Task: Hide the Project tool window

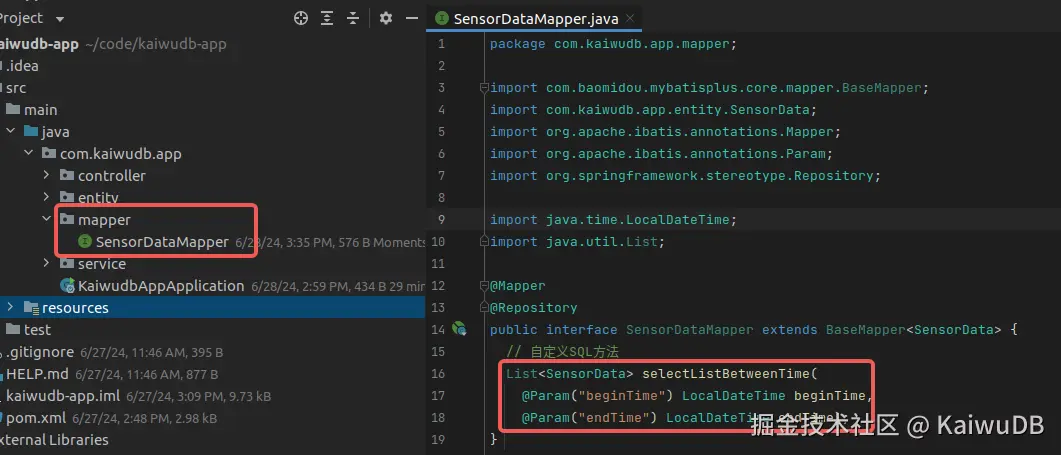Action: tap(410, 18)
